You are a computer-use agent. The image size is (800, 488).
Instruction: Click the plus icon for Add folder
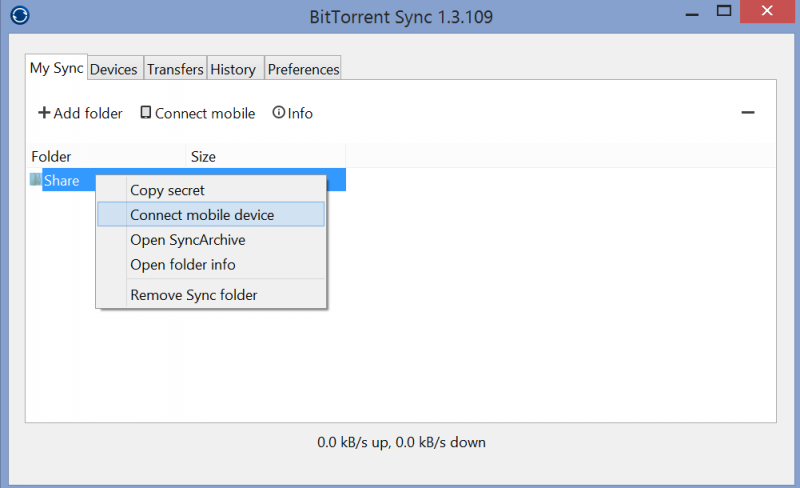(x=44, y=112)
